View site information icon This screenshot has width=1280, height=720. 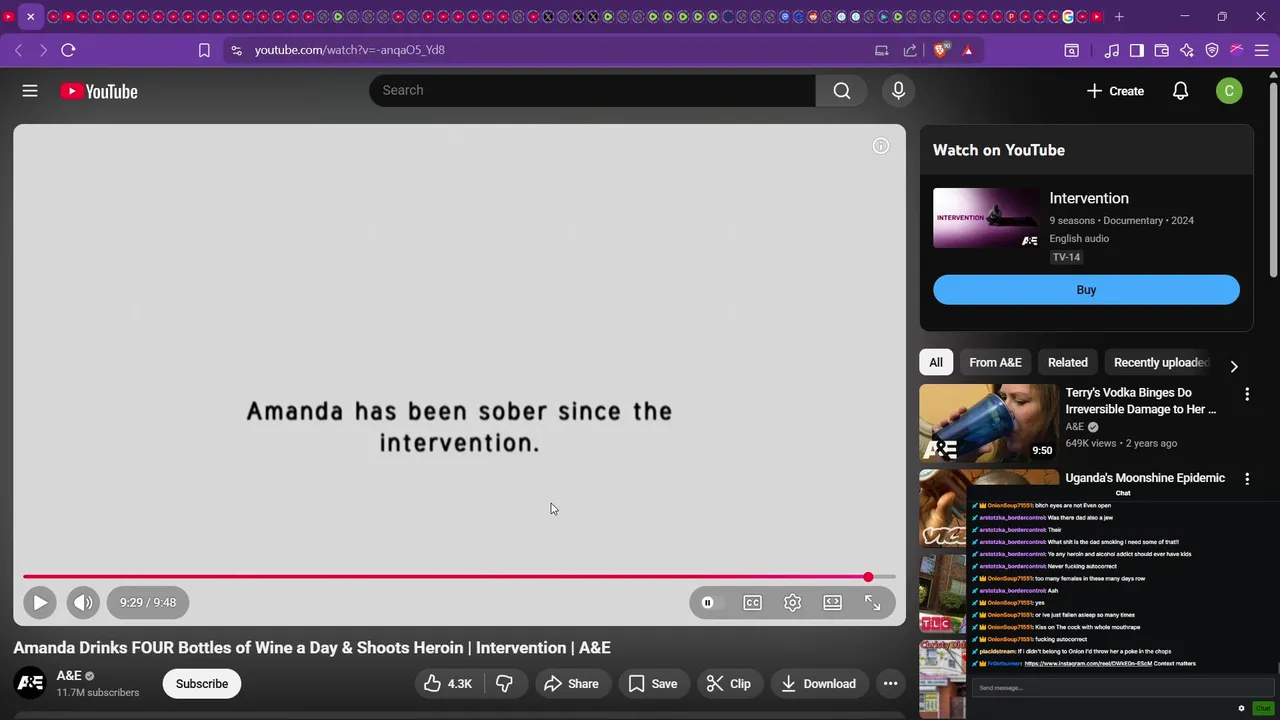[x=236, y=50]
